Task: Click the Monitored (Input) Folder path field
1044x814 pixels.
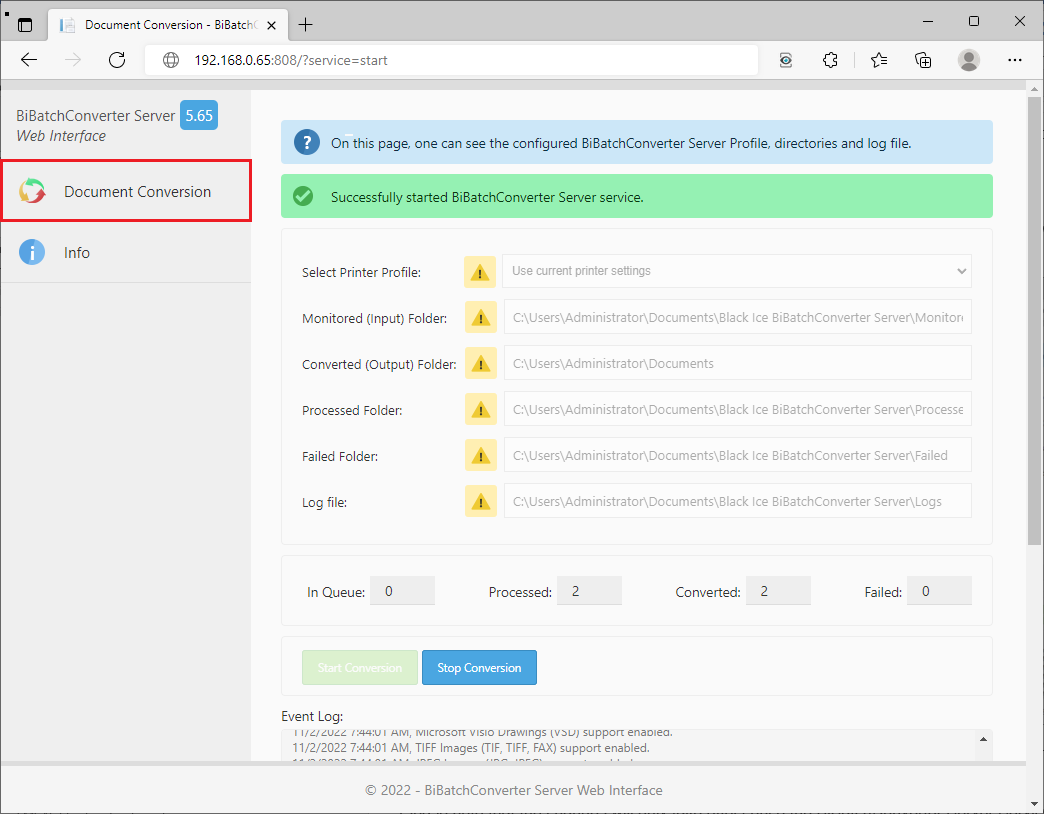Action: [x=737, y=318]
